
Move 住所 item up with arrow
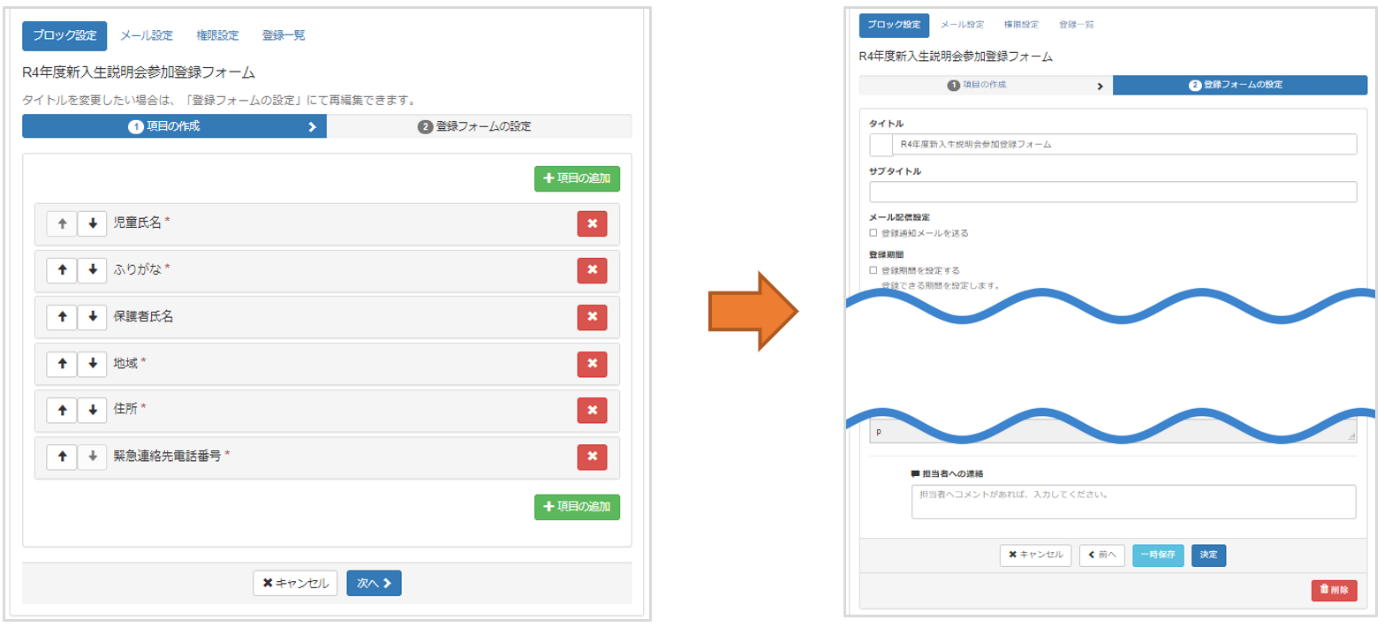pos(62,410)
